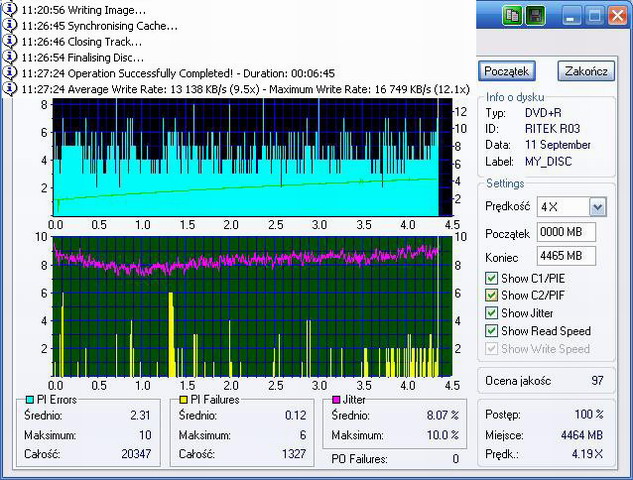Click the yellow PI Failures color swatch
This screenshot has width=633, height=480.
coord(183,400)
